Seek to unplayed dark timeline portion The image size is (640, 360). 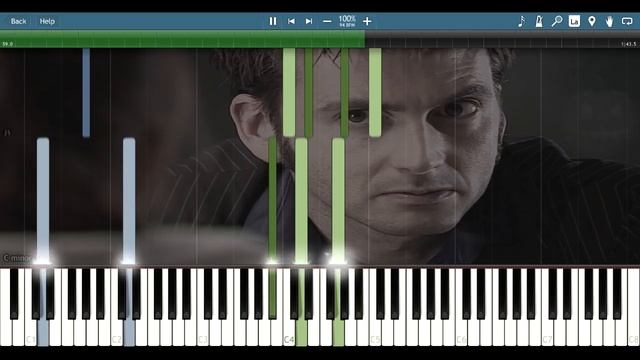click(x=502, y=39)
